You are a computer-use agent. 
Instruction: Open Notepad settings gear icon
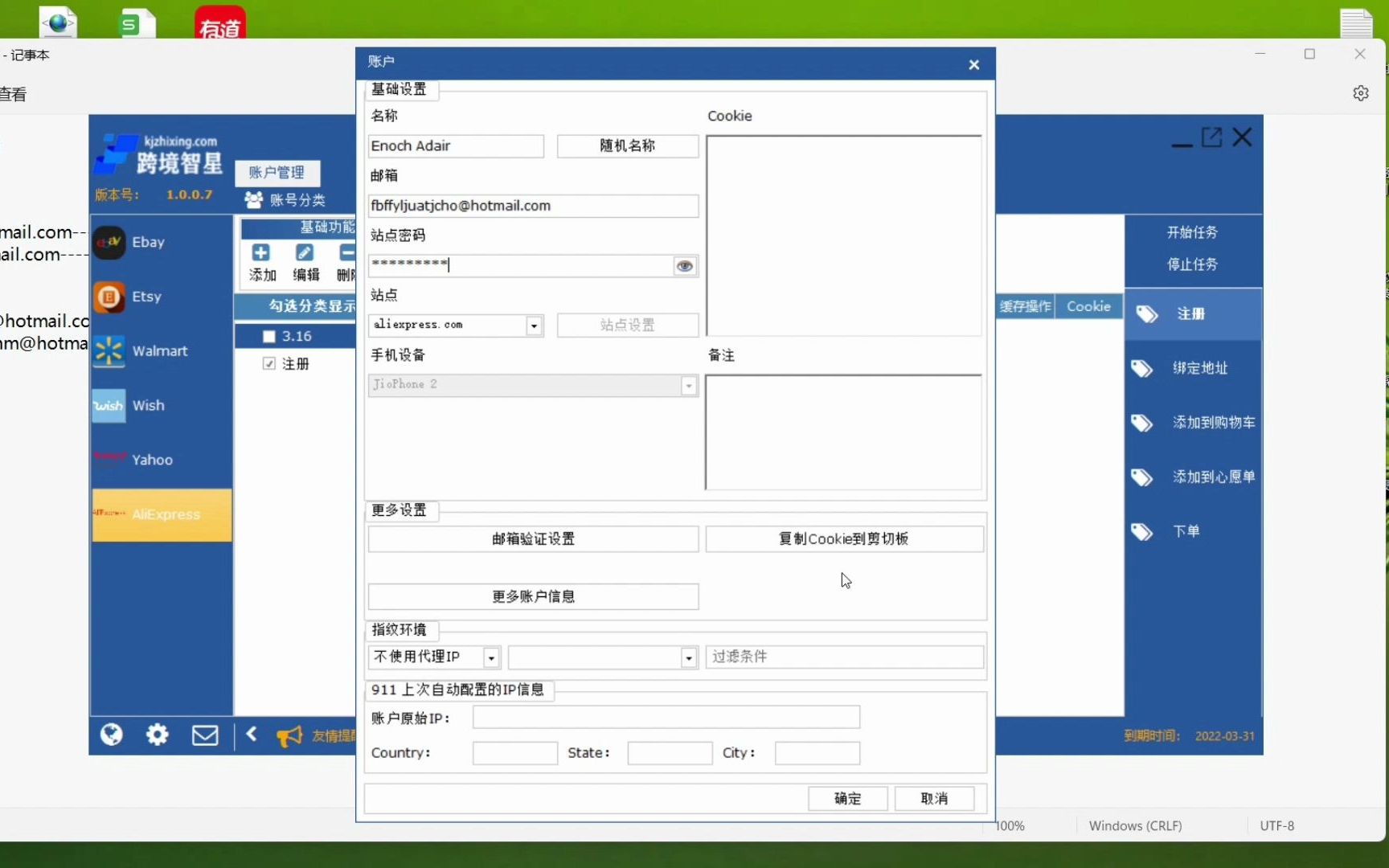pyautogui.click(x=1361, y=93)
